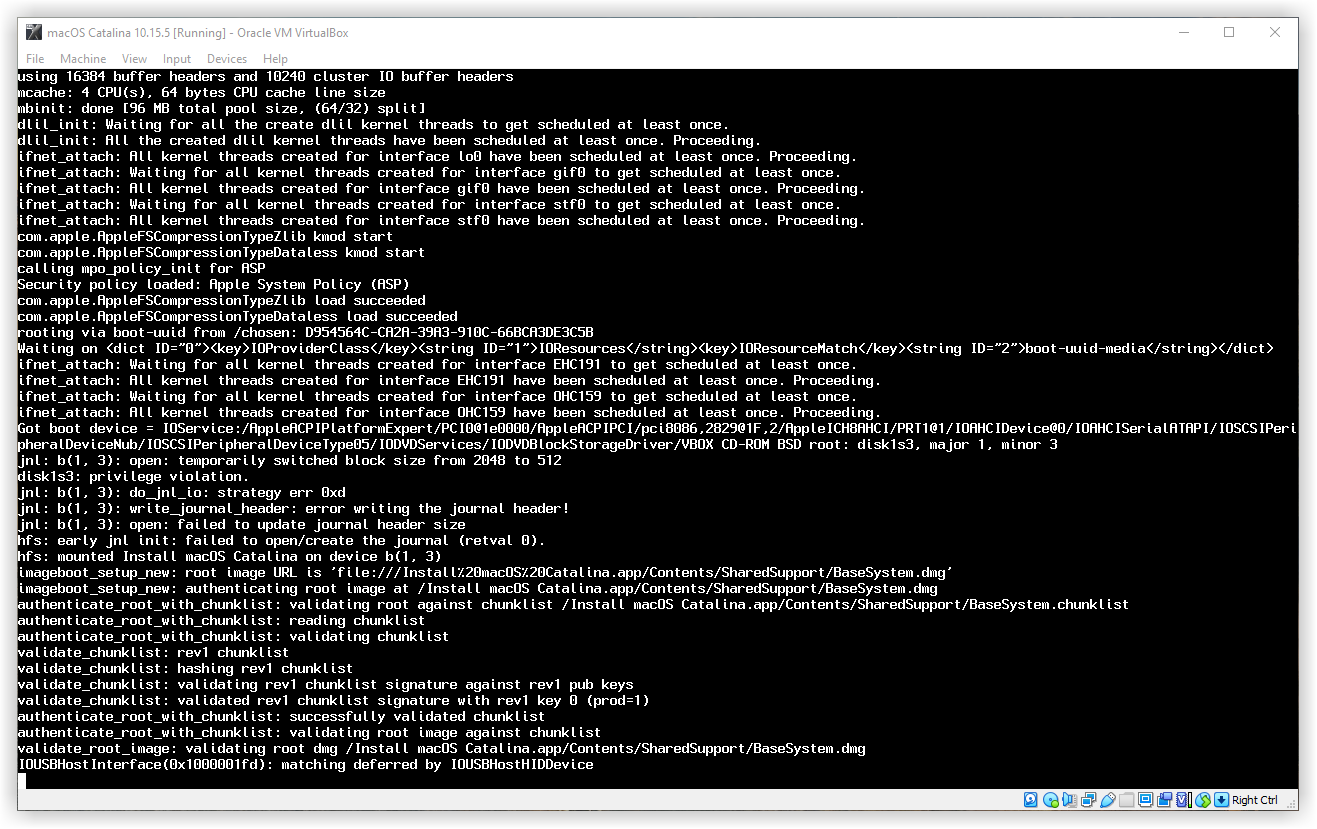Open the shared folders status icon
1317x829 pixels.
coord(1126,800)
